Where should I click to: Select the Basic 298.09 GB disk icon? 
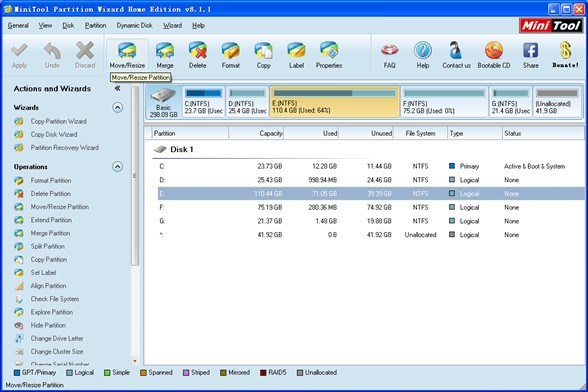[164, 102]
